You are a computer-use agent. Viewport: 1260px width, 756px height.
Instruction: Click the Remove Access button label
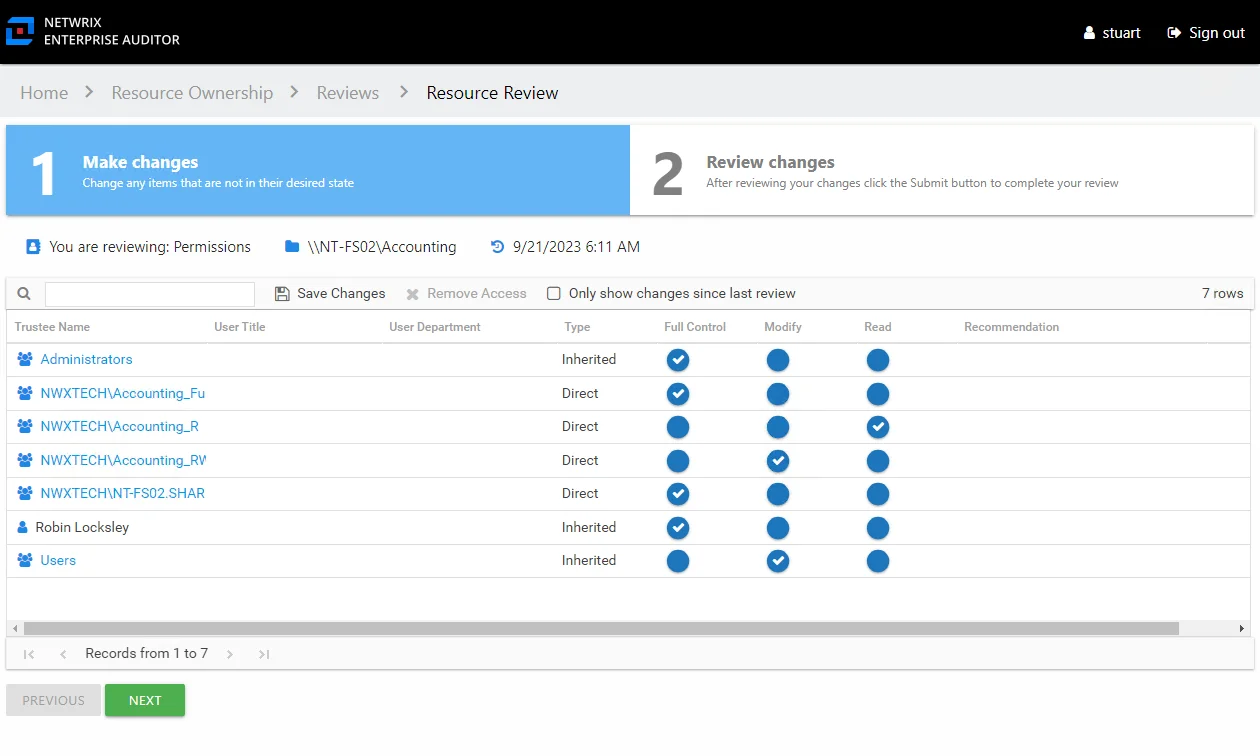click(477, 294)
